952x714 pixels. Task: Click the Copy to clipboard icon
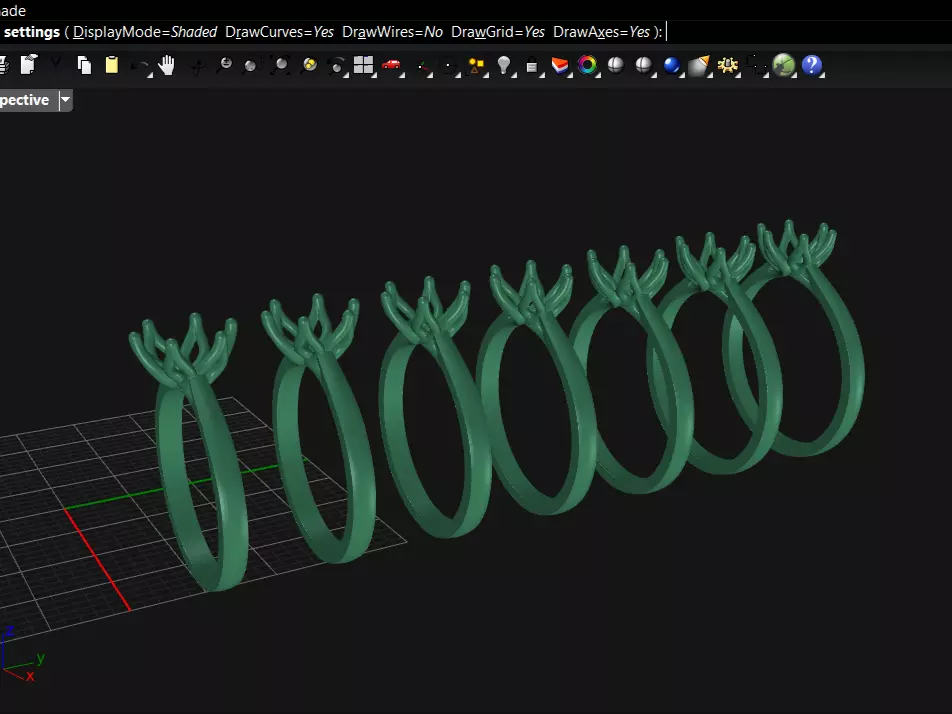[84, 65]
